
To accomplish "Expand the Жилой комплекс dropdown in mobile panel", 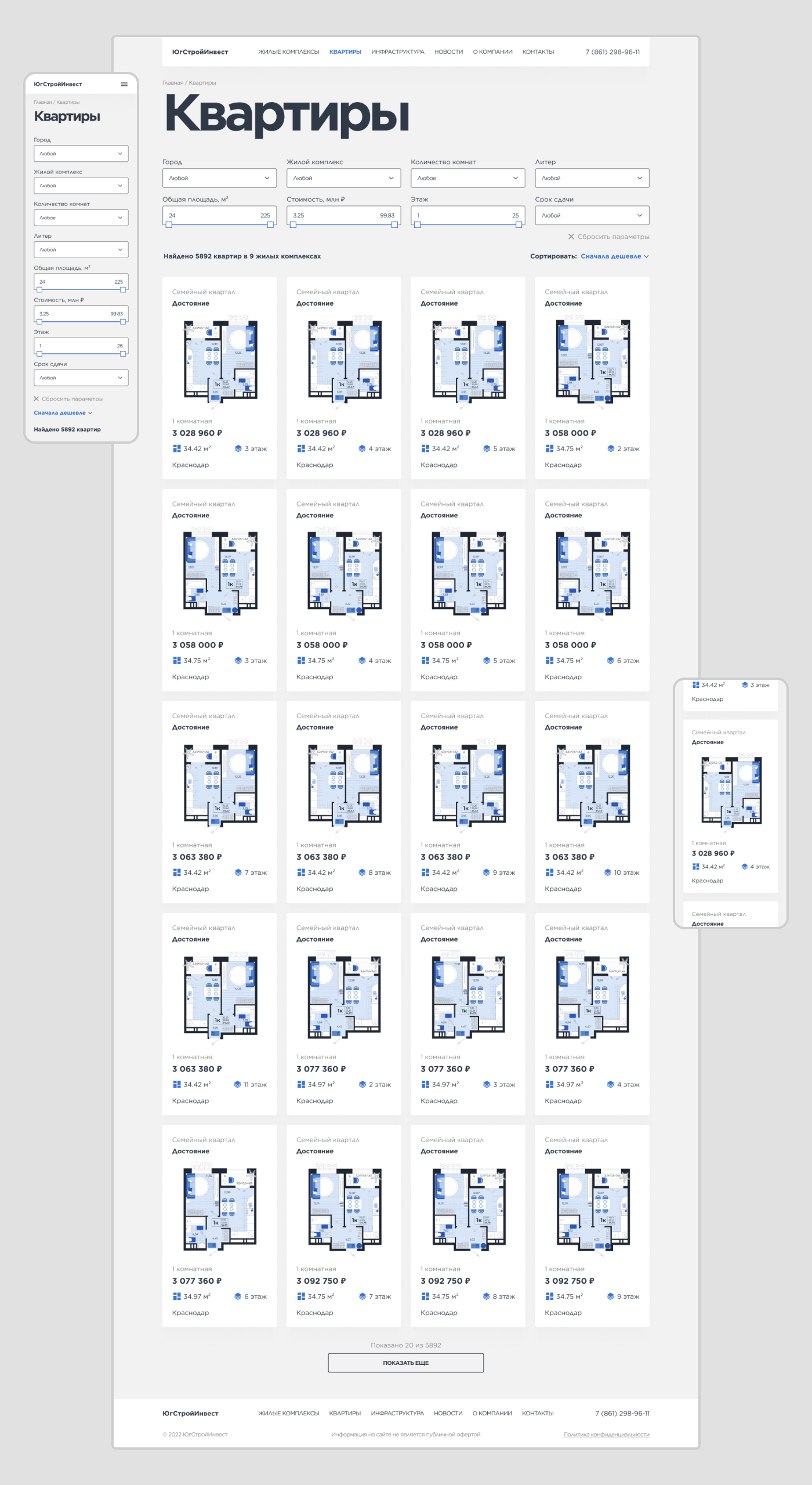I will pyautogui.click(x=81, y=186).
